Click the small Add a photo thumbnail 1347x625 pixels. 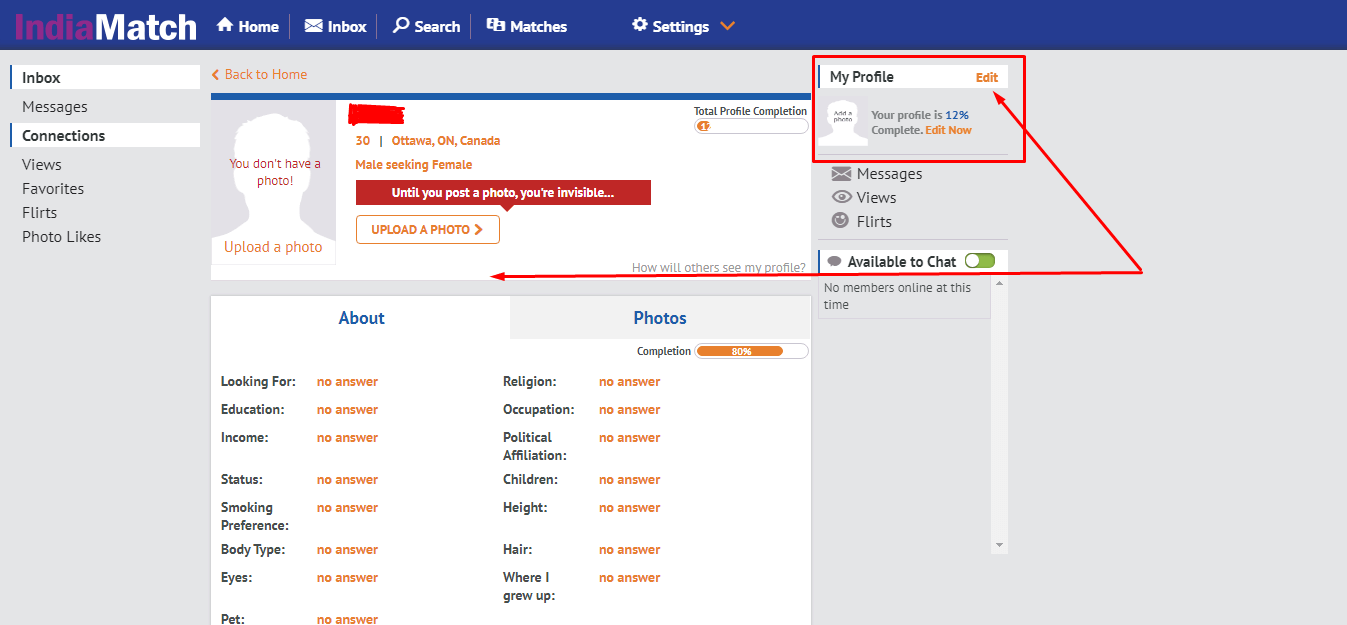pos(843,121)
